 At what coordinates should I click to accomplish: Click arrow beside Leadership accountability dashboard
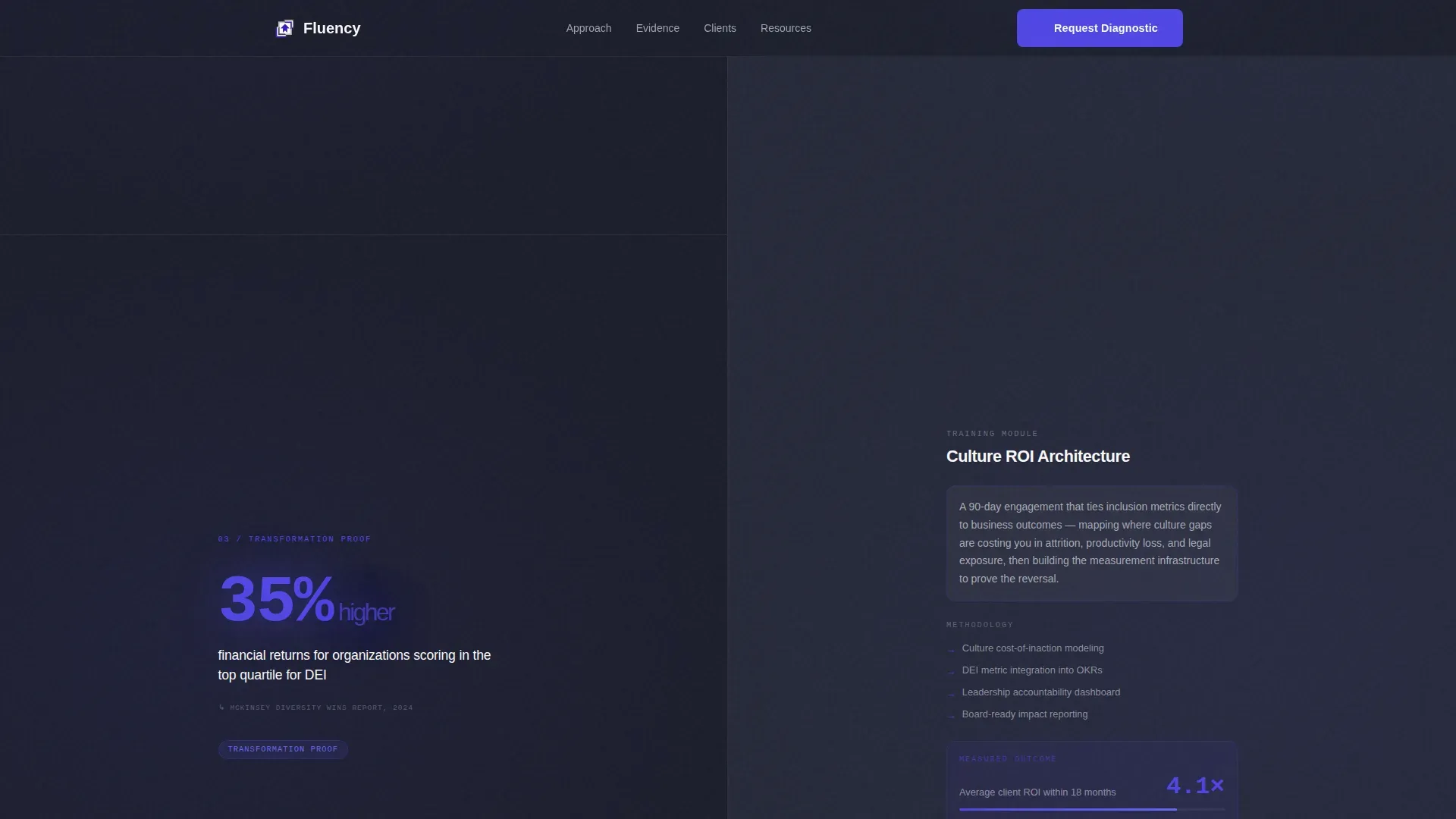[x=951, y=694]
